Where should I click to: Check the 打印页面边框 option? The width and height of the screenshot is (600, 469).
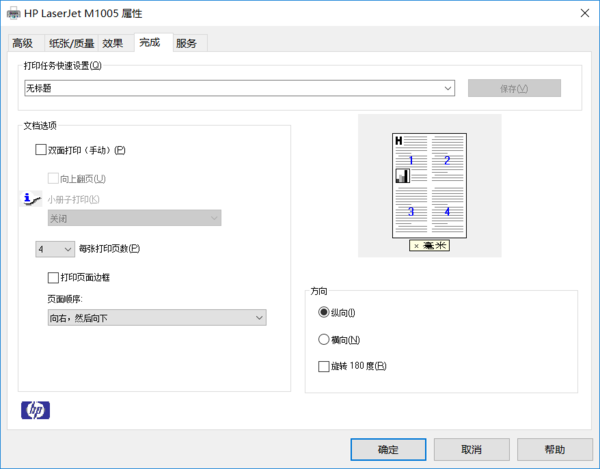[53, 277]
